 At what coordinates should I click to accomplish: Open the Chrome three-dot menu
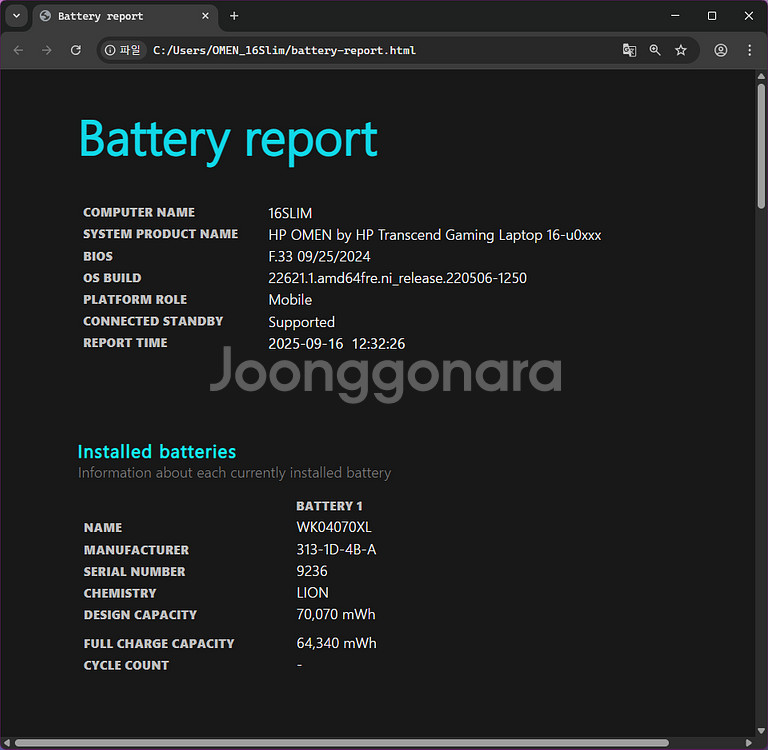749,50
